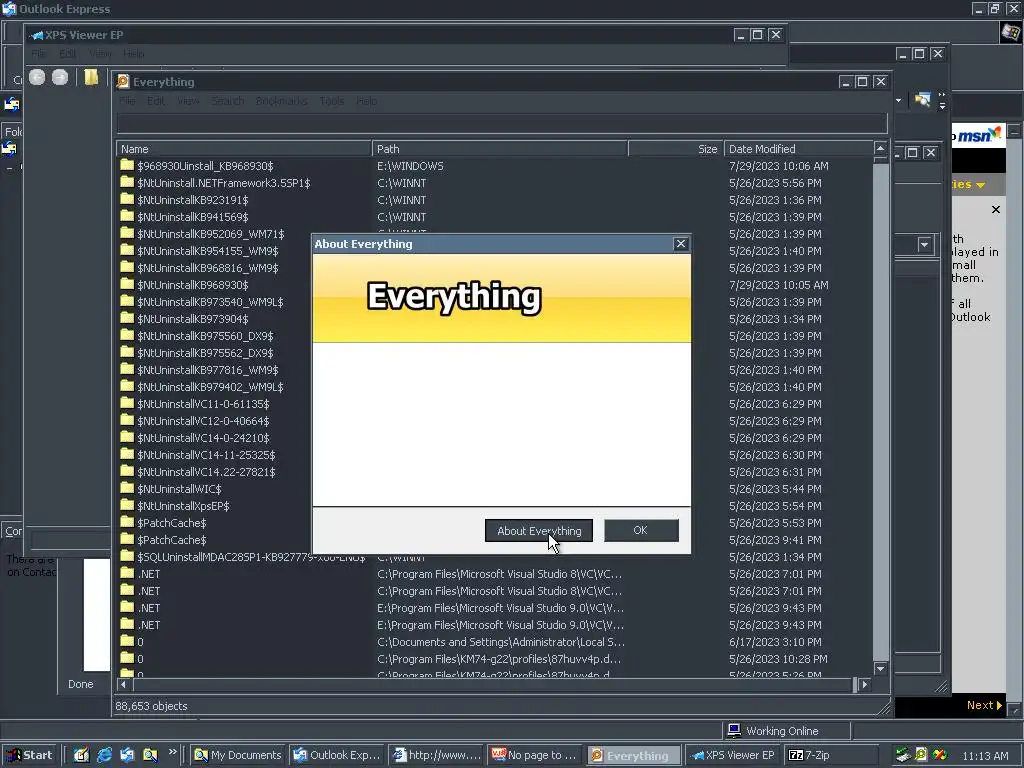Viewport: 1024px width, 768px height.
Task: Open the combo box arrow in the background window
Action: [x=924, y=245]
